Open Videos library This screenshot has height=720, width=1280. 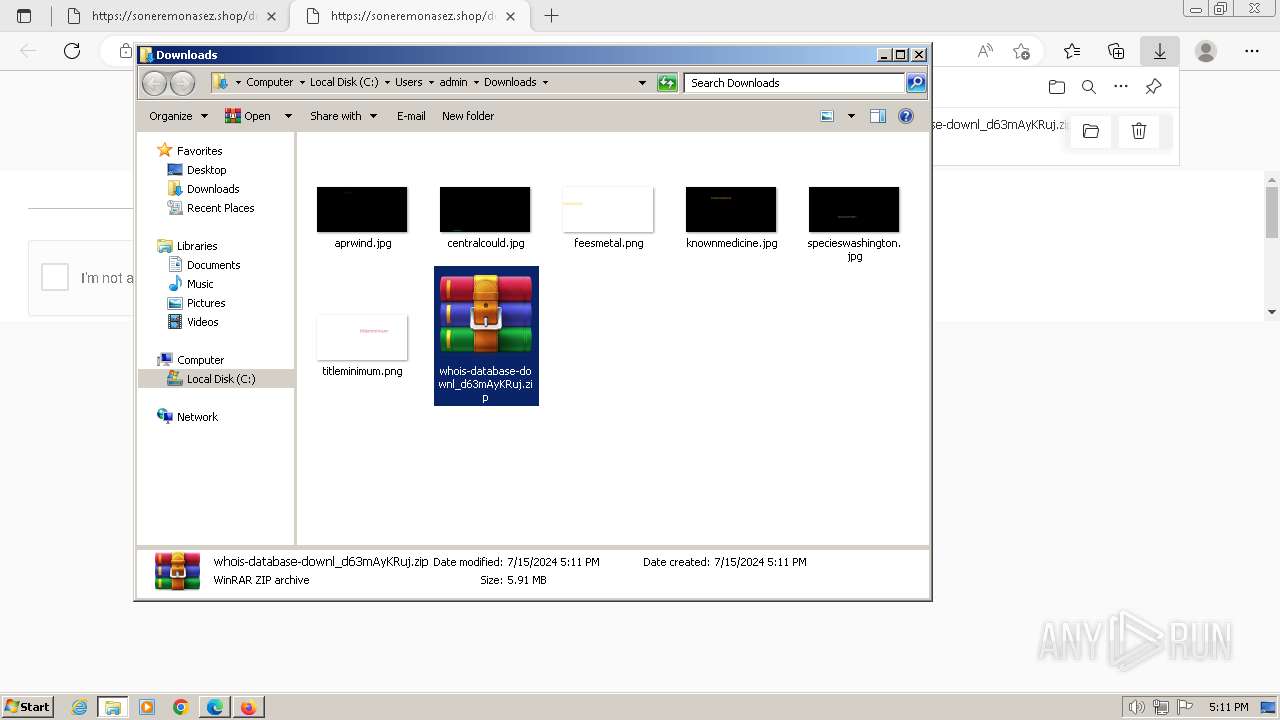click(202, 322)
